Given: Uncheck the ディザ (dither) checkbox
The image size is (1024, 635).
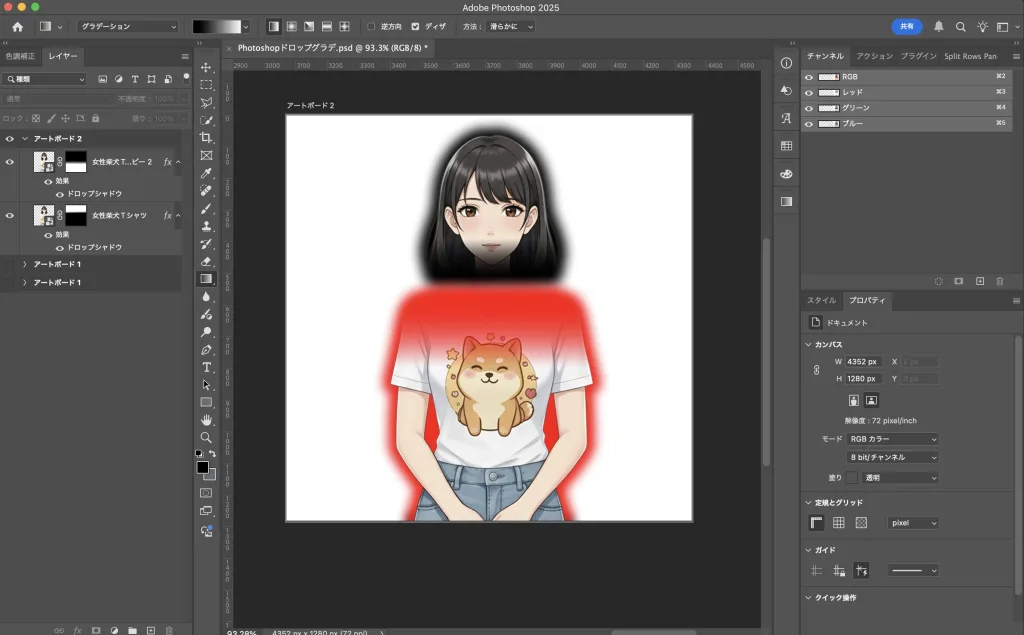Looking at the screenshot, I should point(416,27).
